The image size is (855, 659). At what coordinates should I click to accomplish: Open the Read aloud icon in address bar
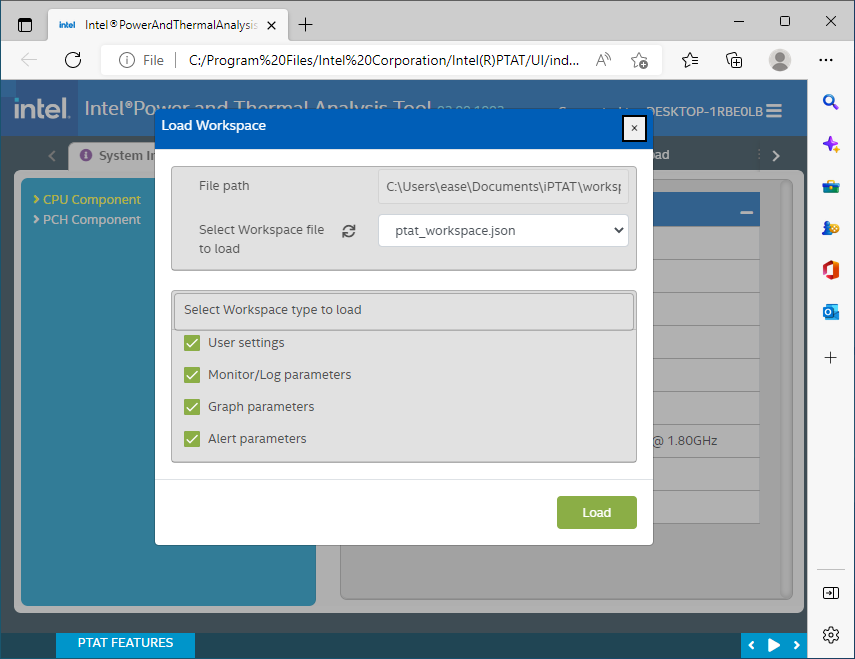point(603,60)
